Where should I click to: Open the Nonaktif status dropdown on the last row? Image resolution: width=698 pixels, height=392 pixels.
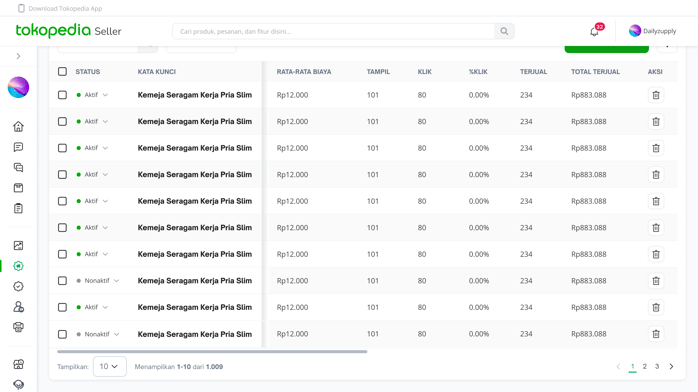tap(98, 334)
